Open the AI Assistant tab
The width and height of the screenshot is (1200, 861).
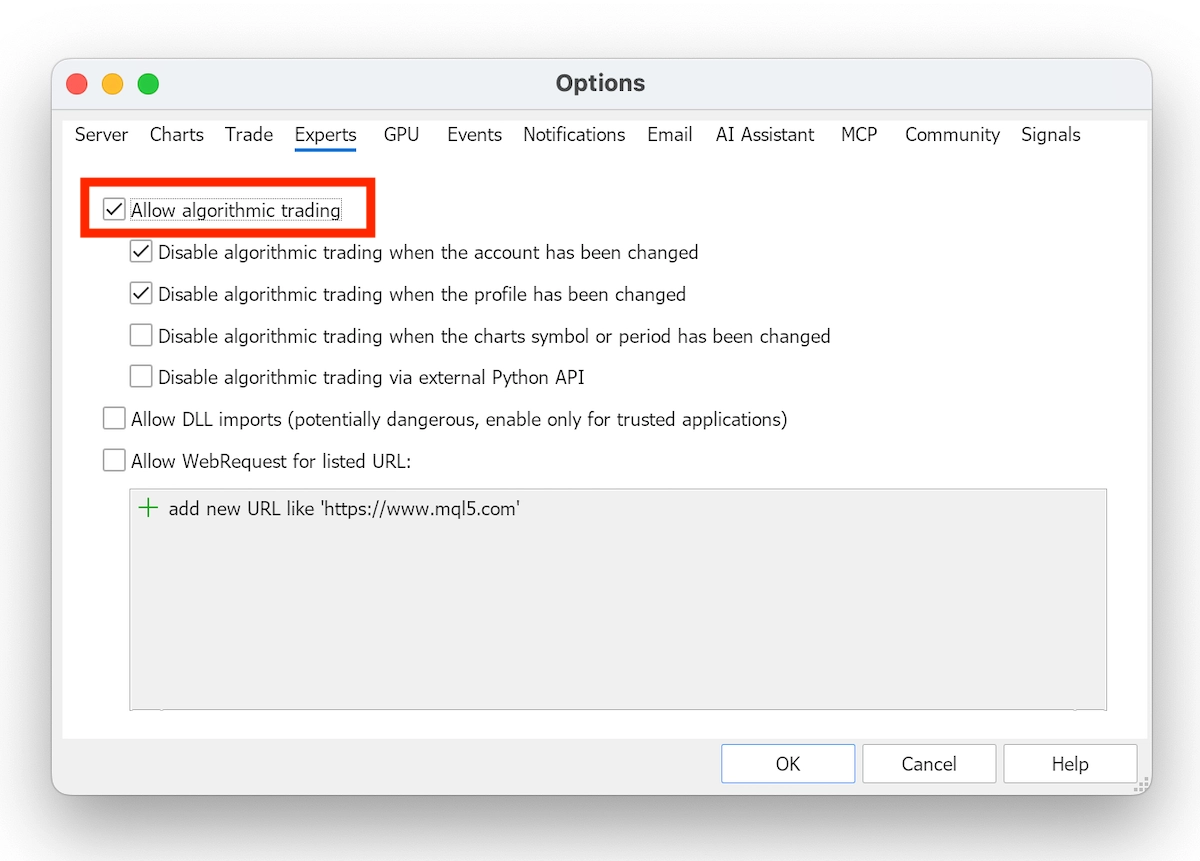[765, 134]
